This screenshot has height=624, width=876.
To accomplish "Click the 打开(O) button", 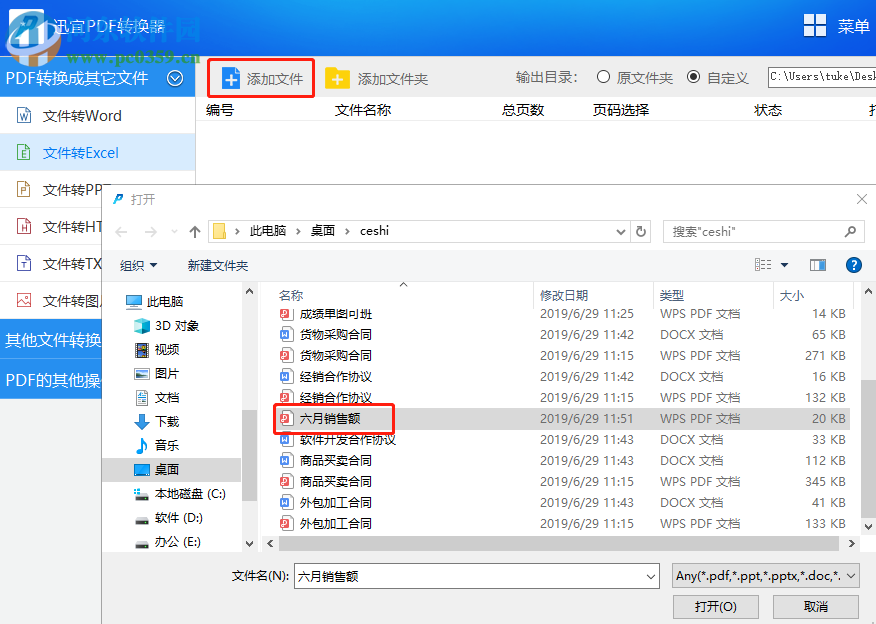I will coord(714,606).
